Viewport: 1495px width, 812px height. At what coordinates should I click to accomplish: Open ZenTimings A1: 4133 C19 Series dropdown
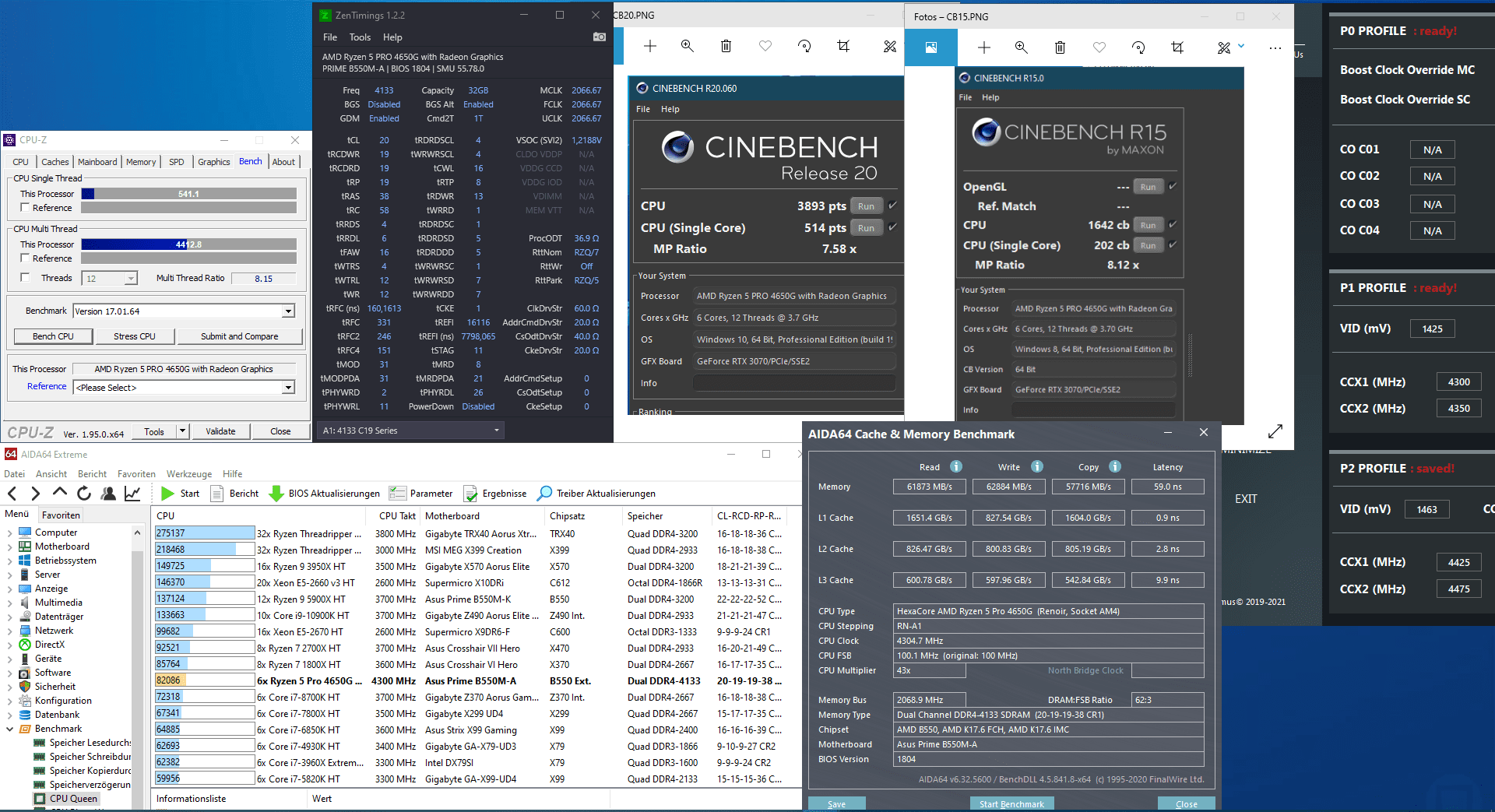tap(411, 430)
